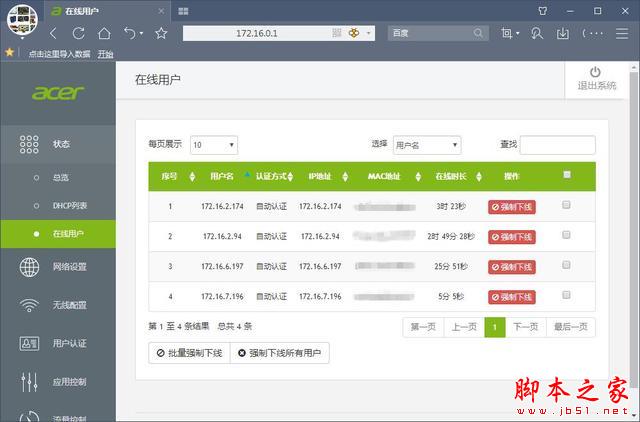Check the box for user 172.16.2.174
This screenshot has width=640, height=422.
point(566,205)
